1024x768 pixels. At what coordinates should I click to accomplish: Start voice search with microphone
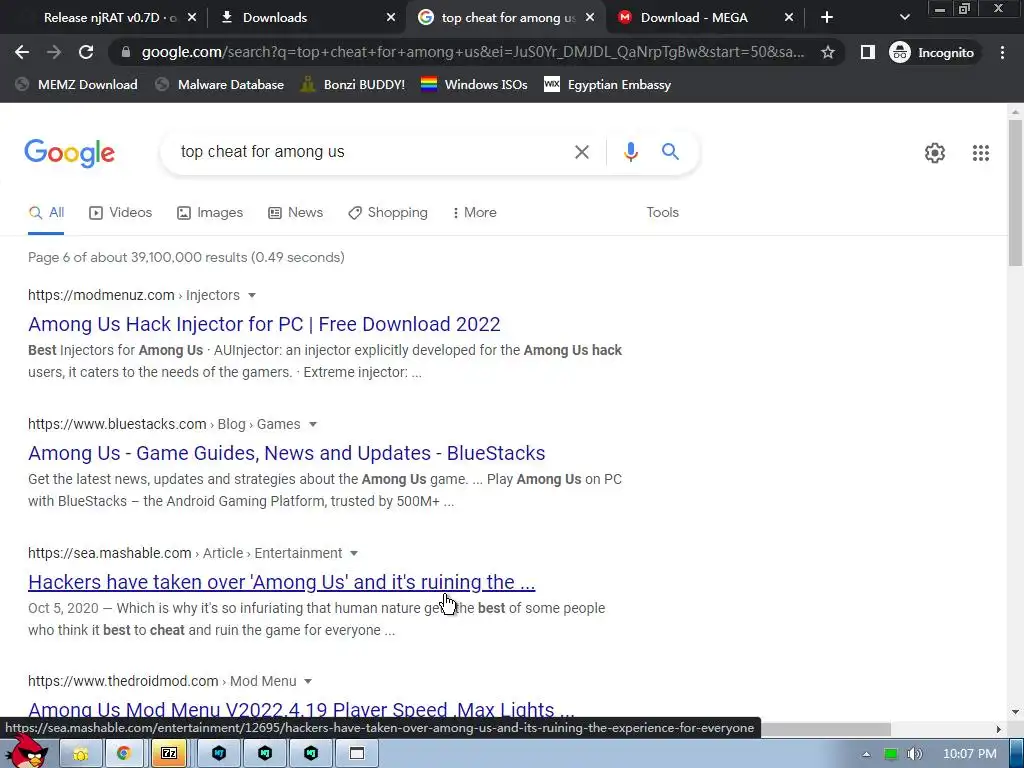[x=630, y=152]
